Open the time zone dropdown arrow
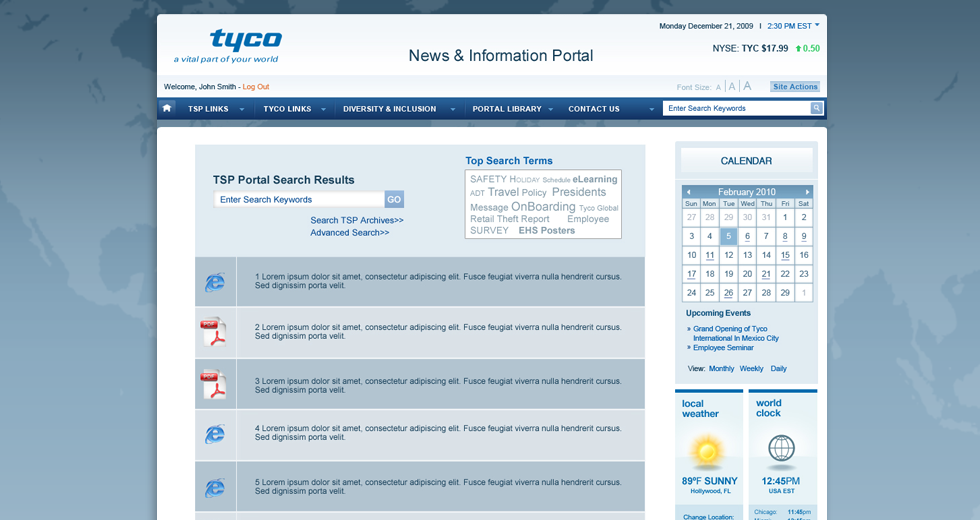Viewport: 980px width, 520px height. tap(817, 25)
